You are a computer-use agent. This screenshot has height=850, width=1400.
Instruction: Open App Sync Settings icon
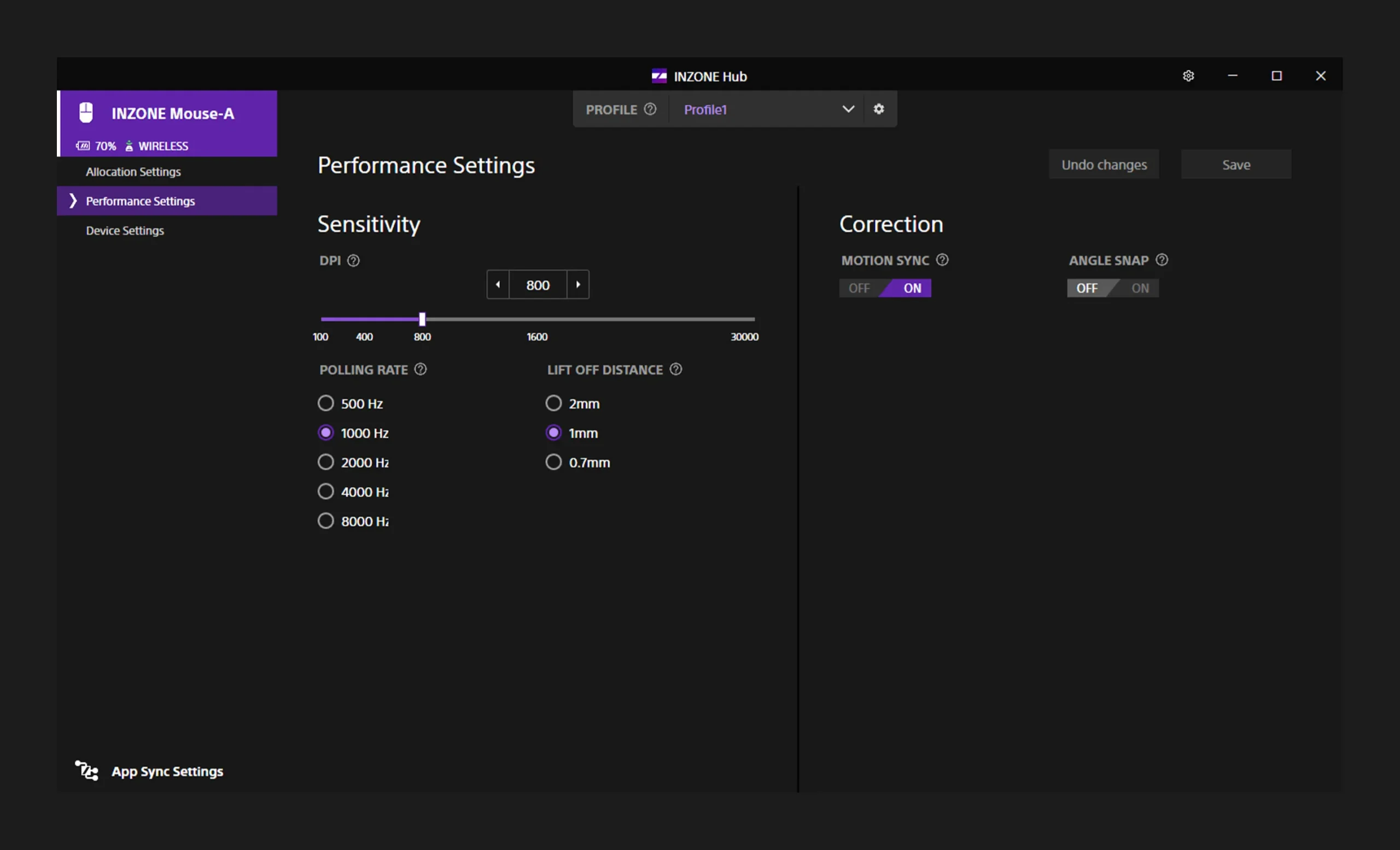coord(87,771)
